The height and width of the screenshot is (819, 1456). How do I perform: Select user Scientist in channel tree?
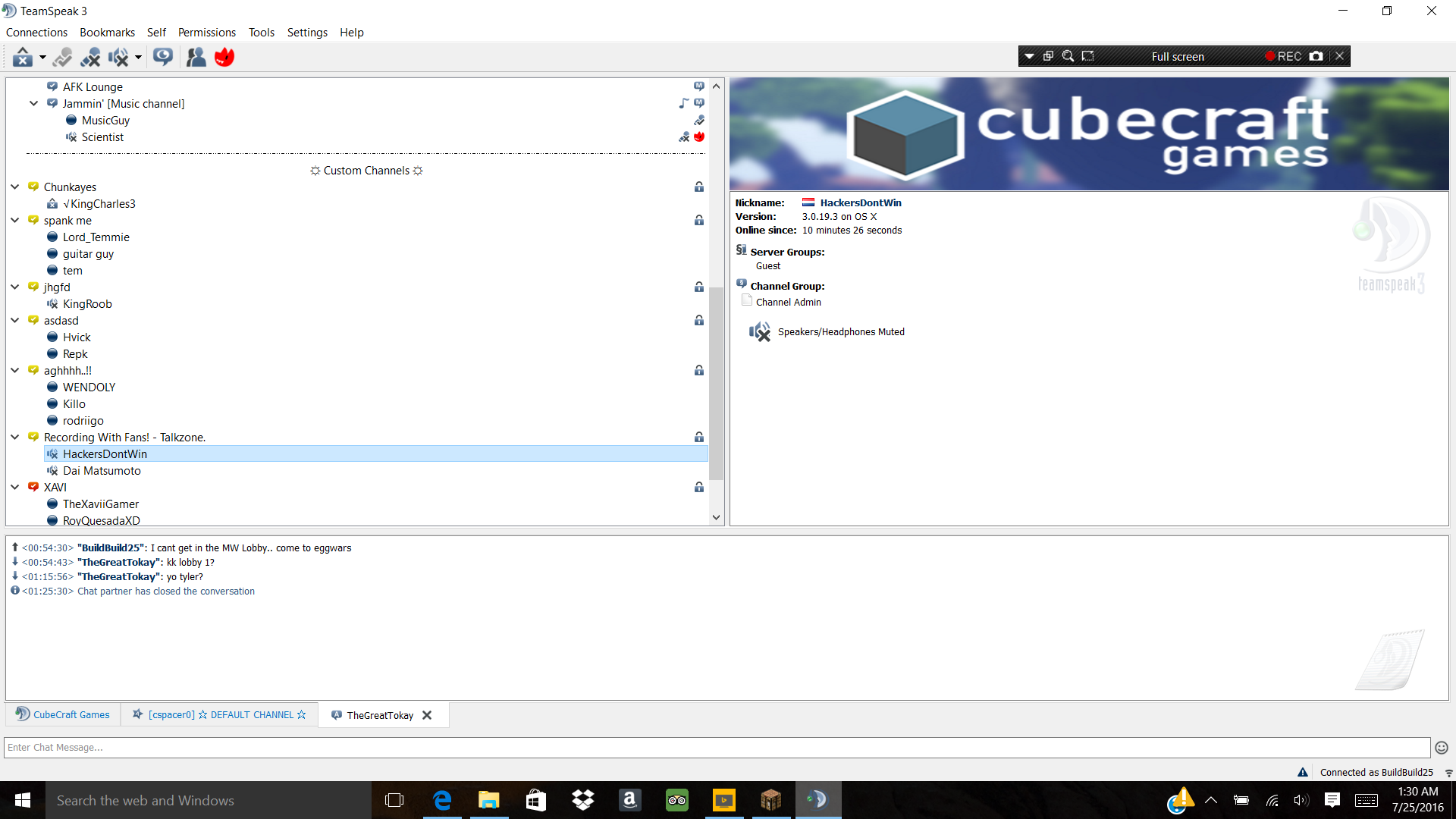(102, 137)
